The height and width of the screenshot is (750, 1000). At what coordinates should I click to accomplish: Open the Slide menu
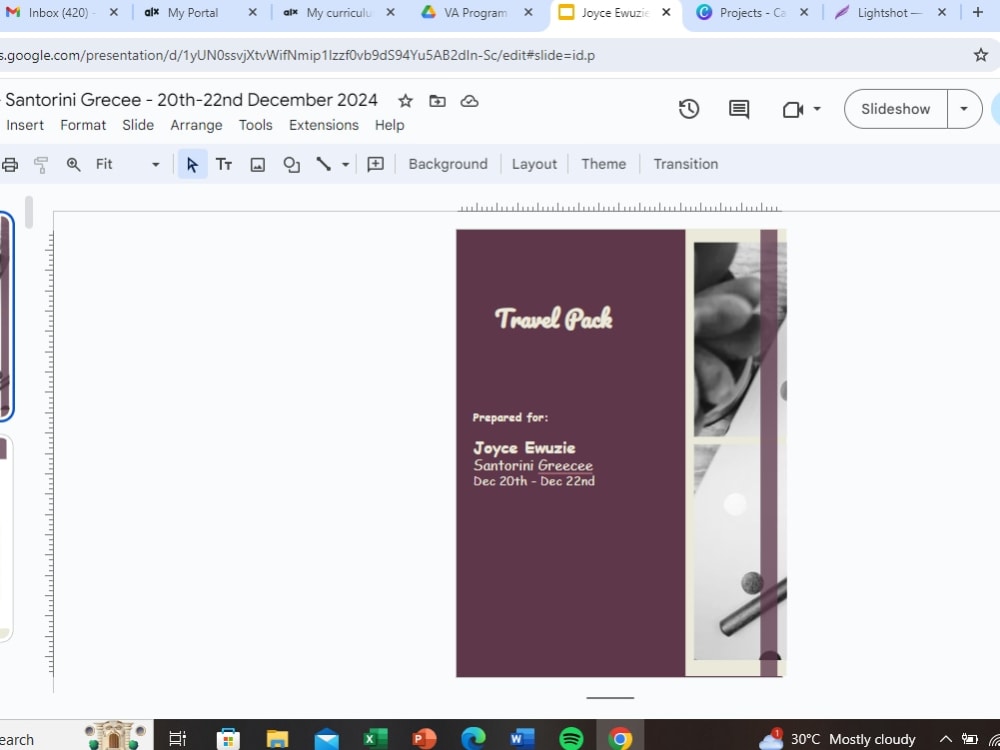pos(138,125)
